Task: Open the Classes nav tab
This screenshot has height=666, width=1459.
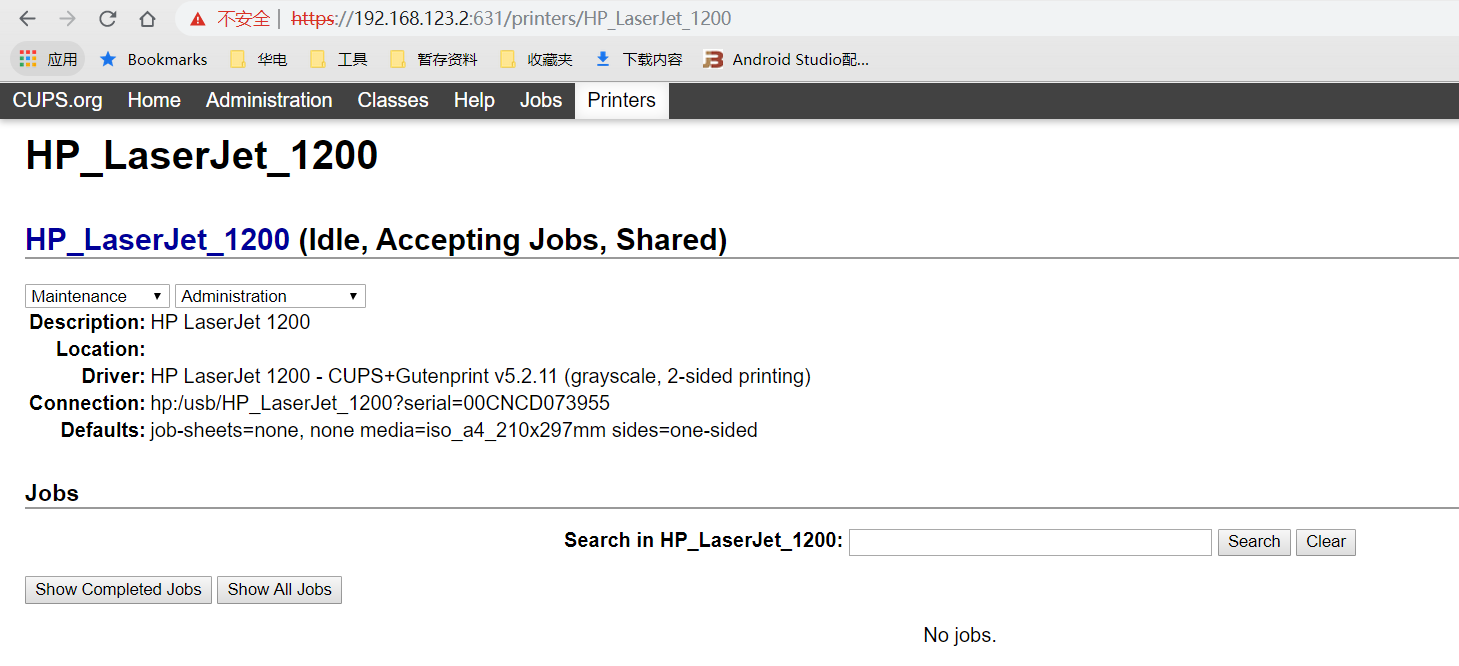Action: point(393,100)
